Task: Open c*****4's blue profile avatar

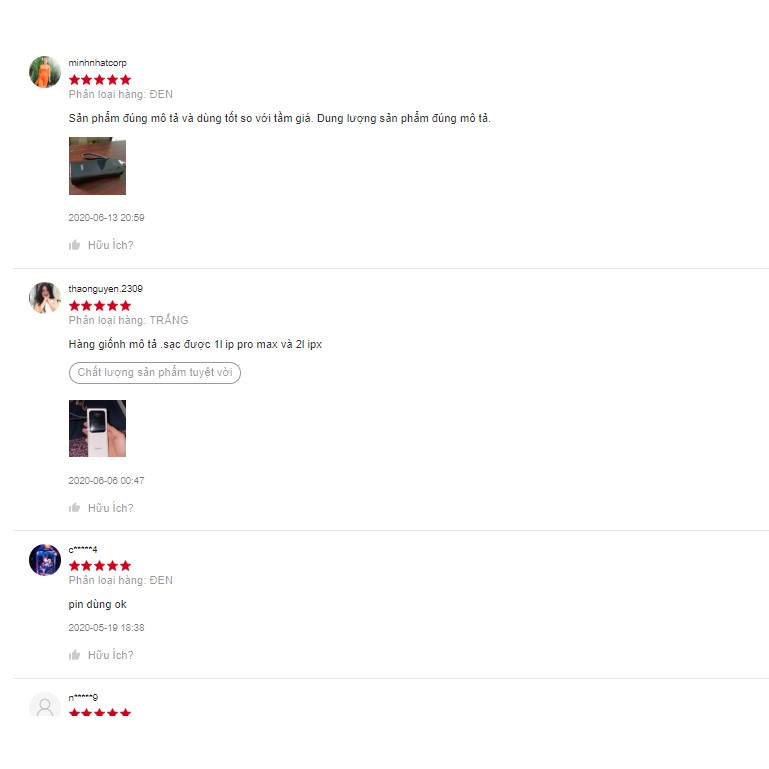Action: click(45, 560)
